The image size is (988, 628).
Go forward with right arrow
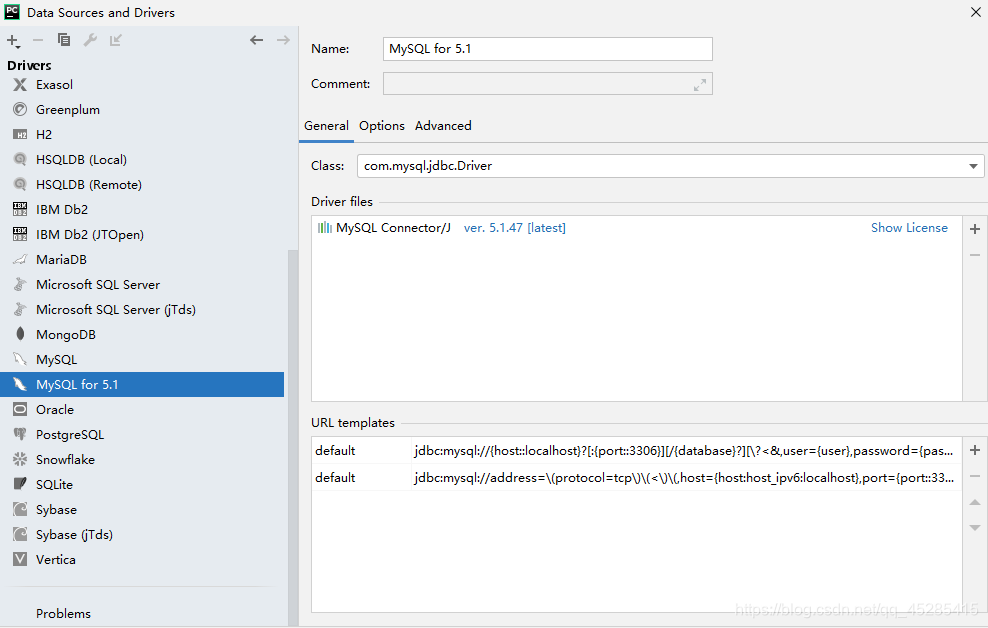click(x=283, y=40)
